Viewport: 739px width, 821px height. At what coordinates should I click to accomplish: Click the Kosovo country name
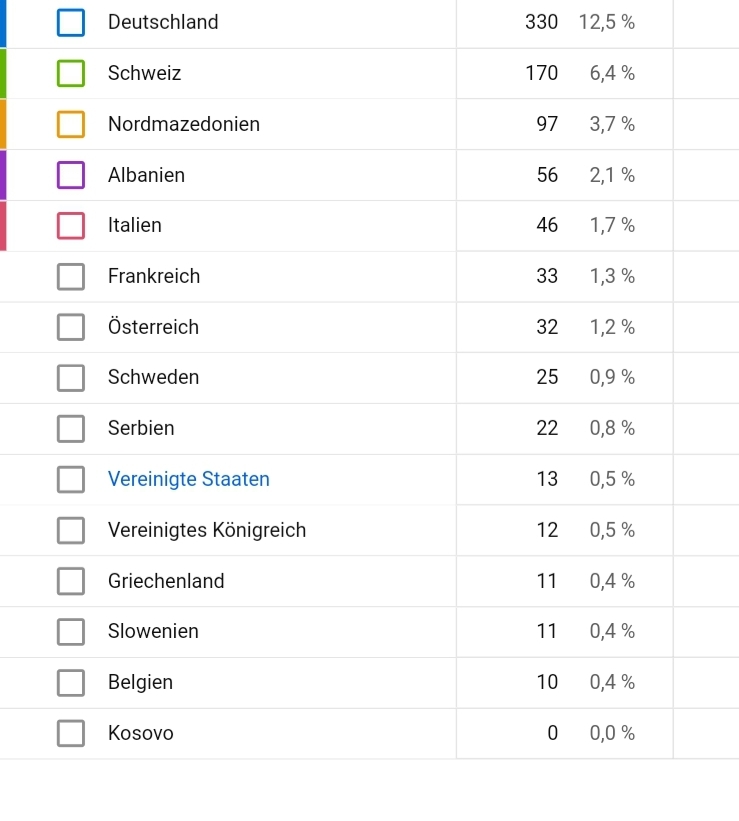point(141,733)
